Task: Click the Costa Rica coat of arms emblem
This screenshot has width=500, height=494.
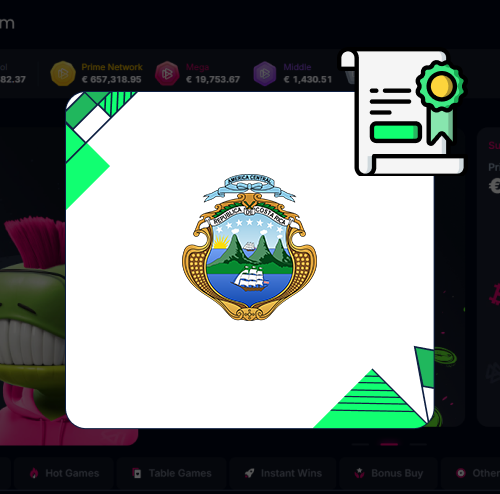Action: (249, 247)
